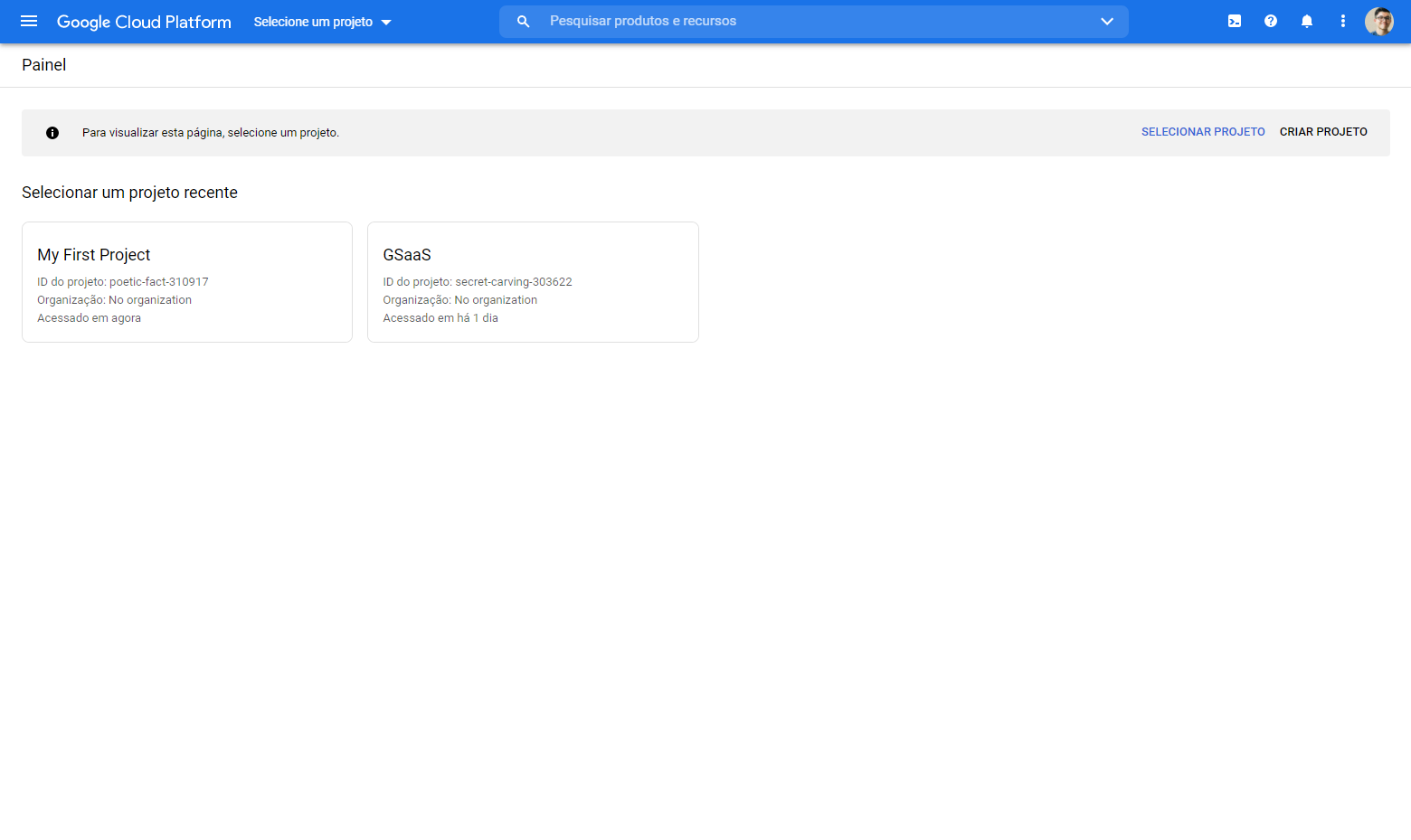The image size is (1411, 840).
Task: Click the SELECIONAR PROJETO button
Action: tap(1203, 132)
